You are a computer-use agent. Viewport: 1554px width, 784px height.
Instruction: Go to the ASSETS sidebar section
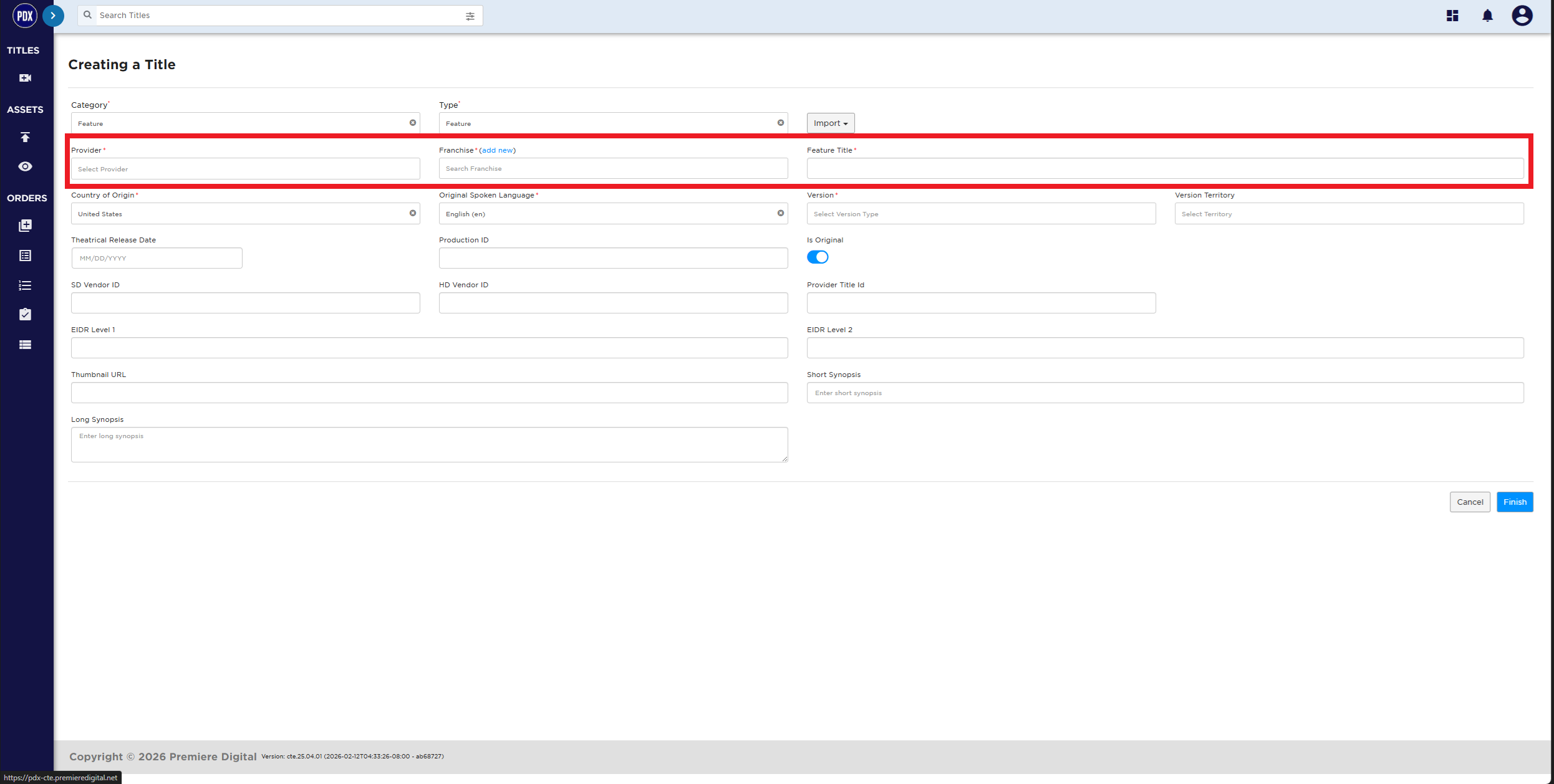[25, 110]
